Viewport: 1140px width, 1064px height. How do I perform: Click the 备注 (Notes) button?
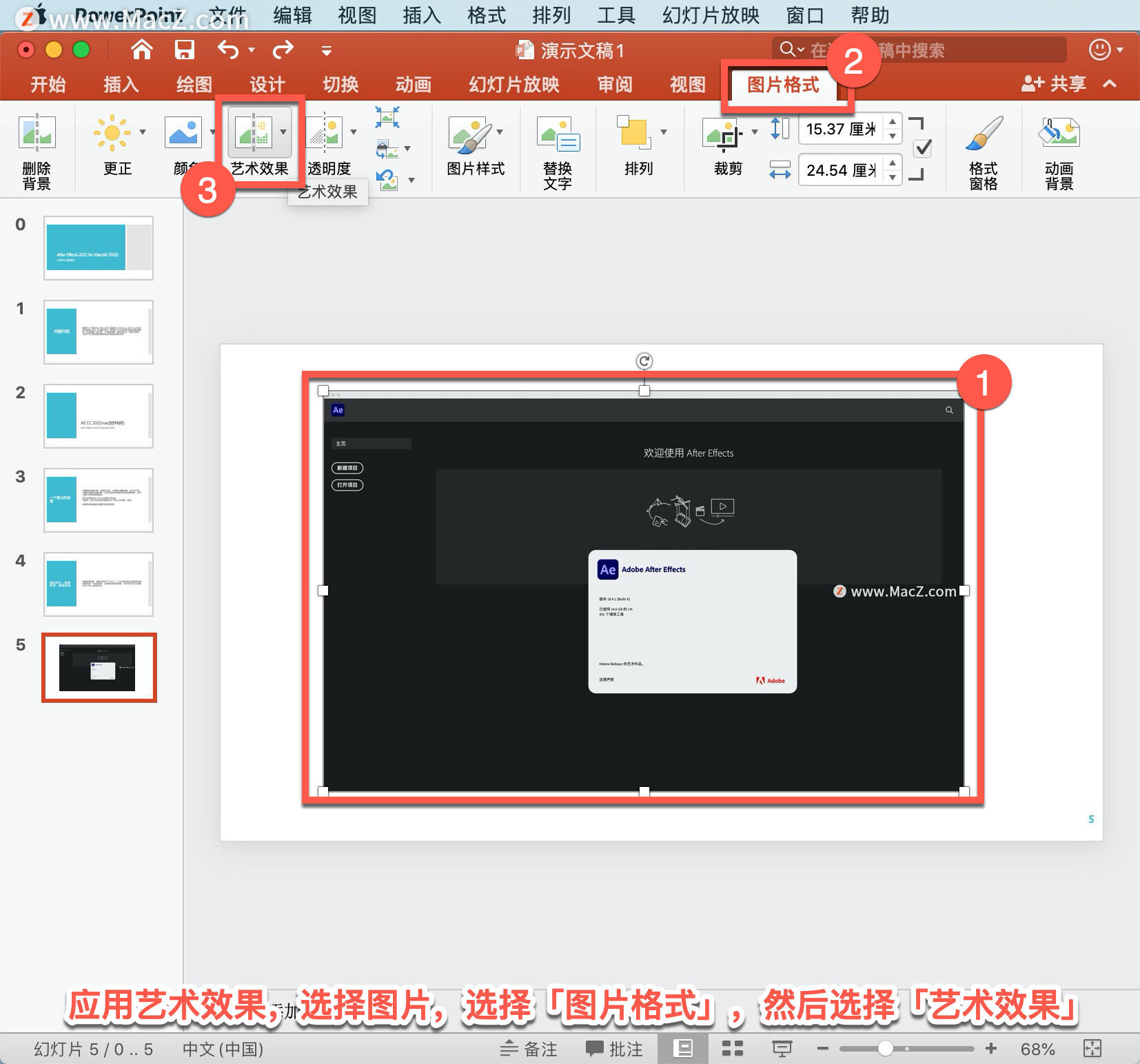tap(529, 1049)
